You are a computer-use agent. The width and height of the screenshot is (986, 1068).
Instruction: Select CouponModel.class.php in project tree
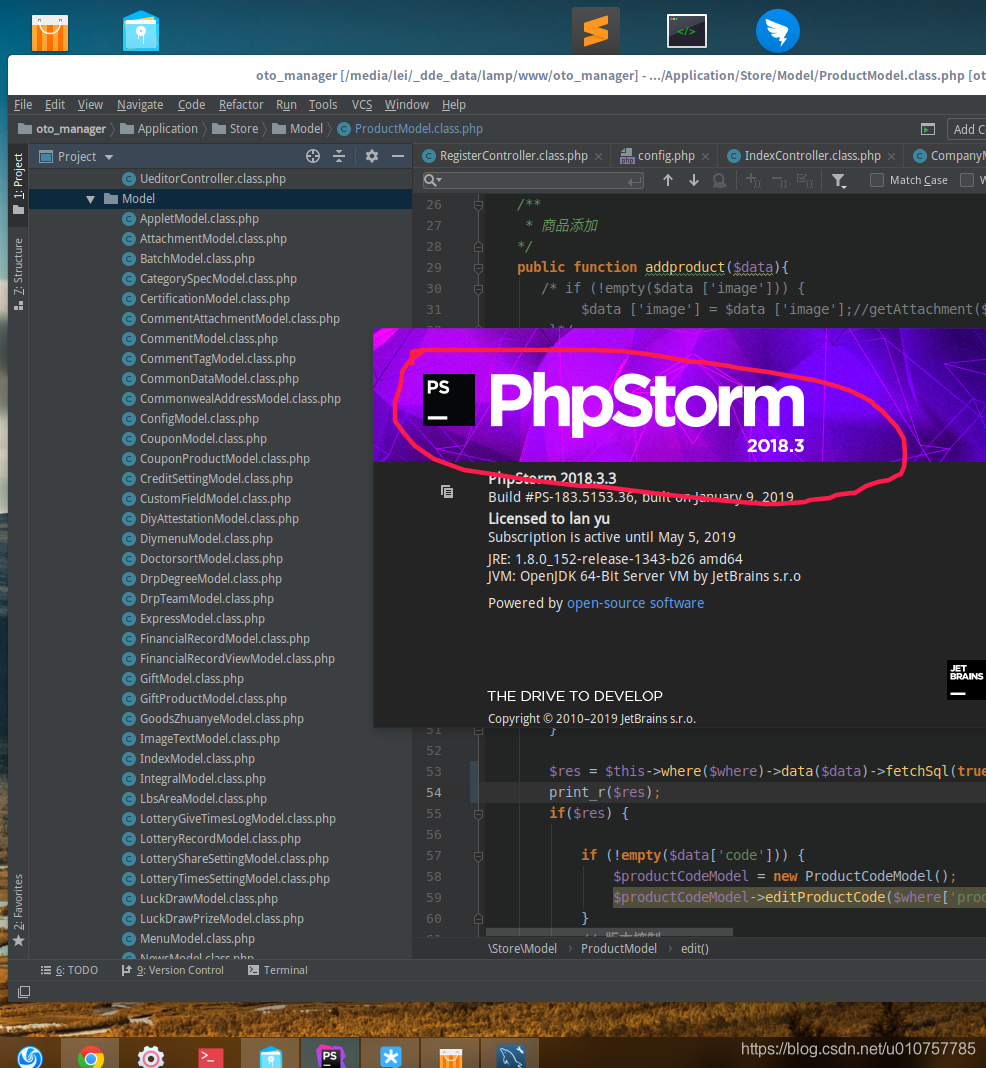203,439
